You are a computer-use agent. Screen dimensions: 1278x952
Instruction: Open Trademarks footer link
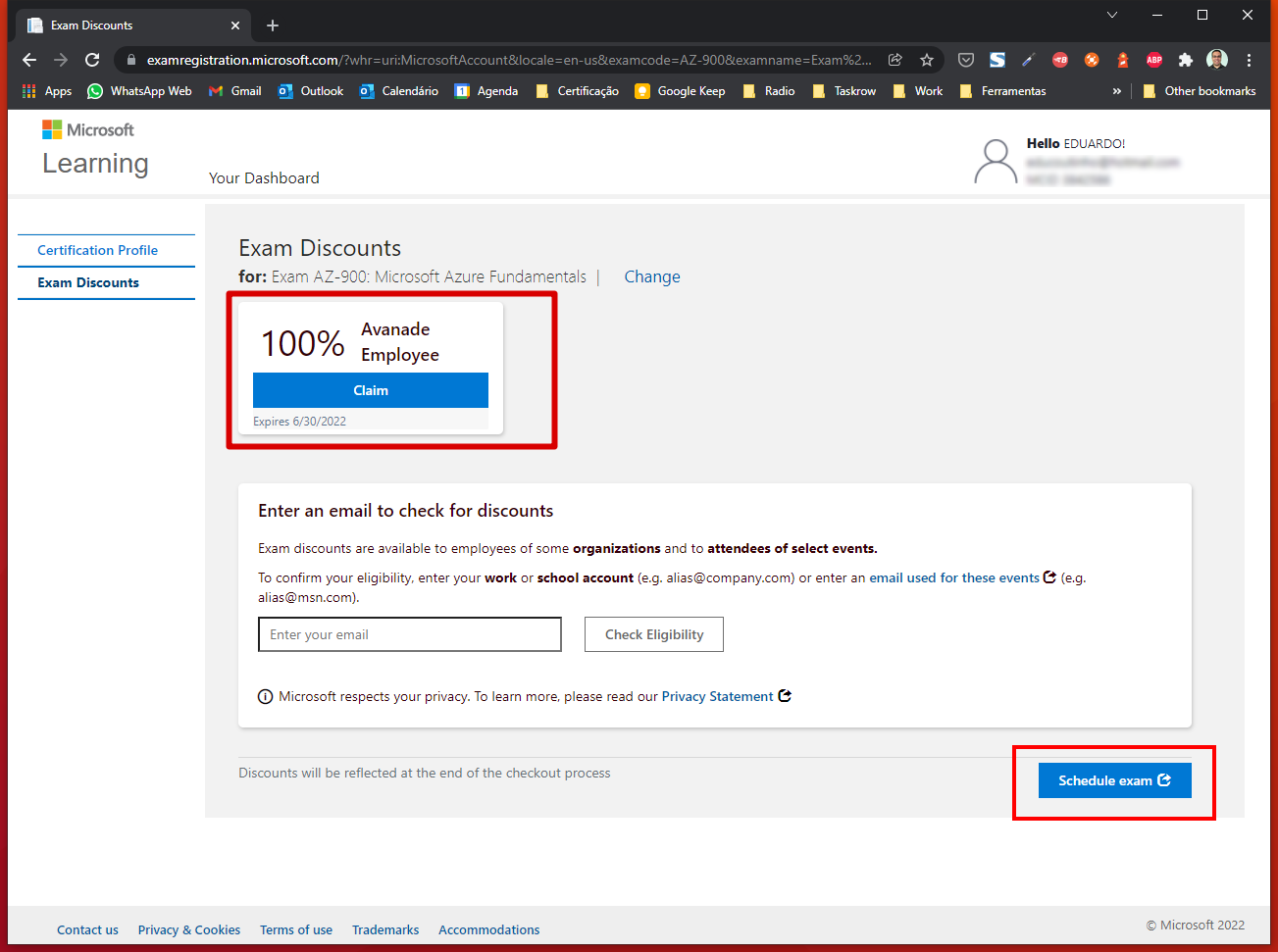385,929
